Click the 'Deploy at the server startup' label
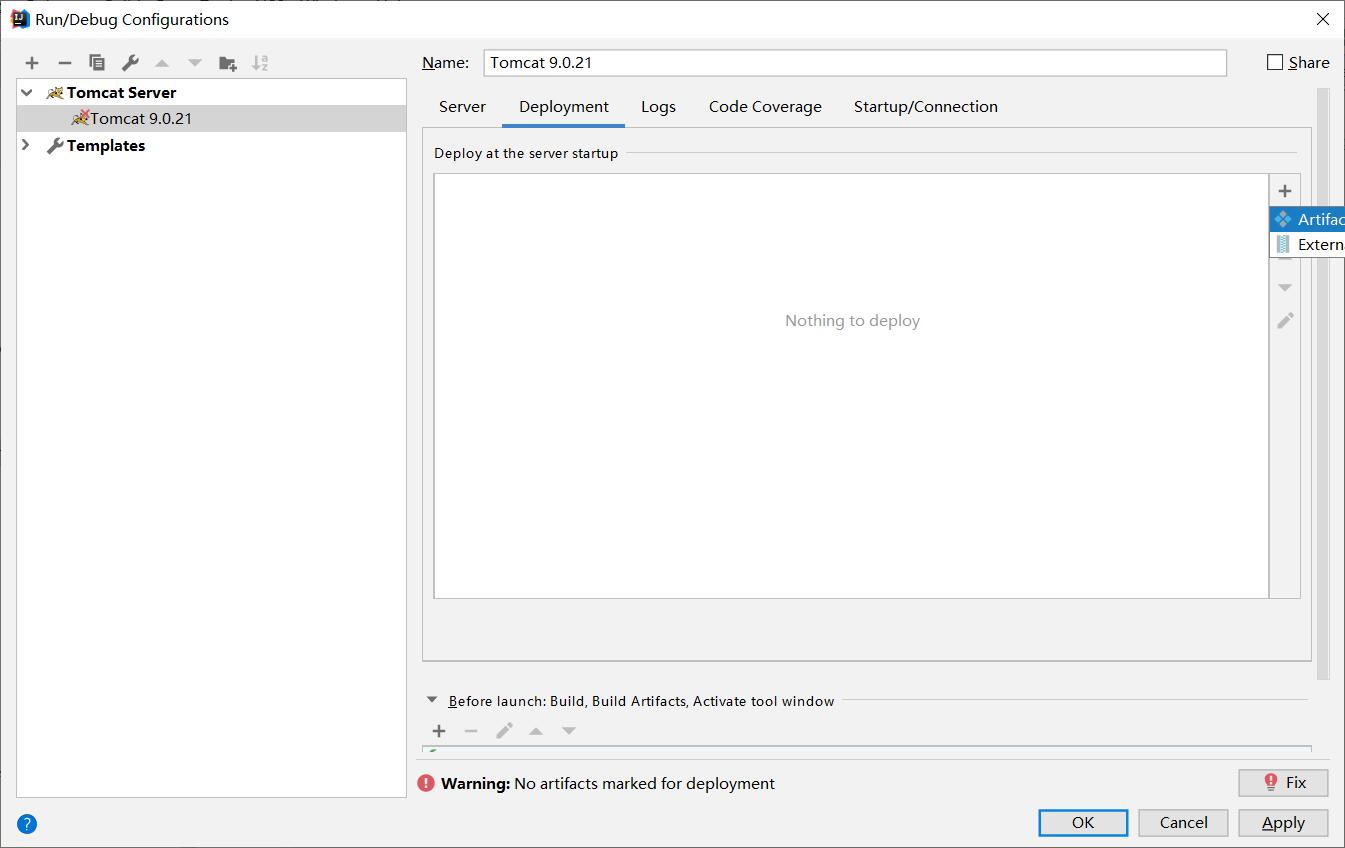Screen dimensions: 1345x848 tap(526, 153)
